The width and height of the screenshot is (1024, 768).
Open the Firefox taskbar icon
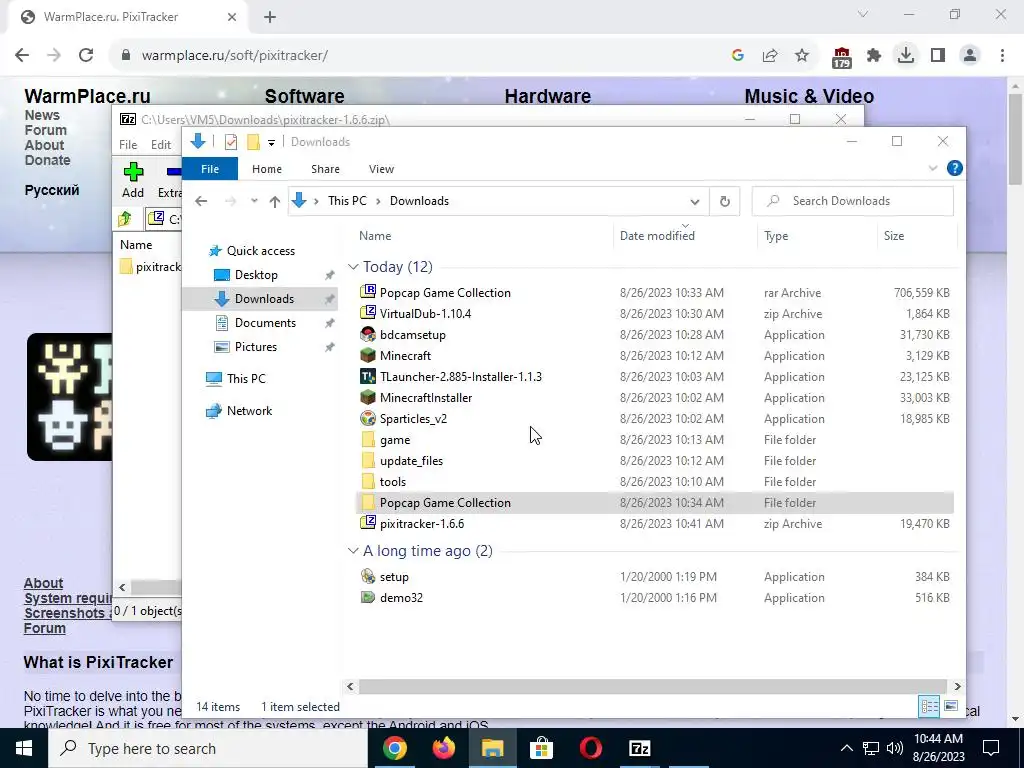[x=443, y=748]
